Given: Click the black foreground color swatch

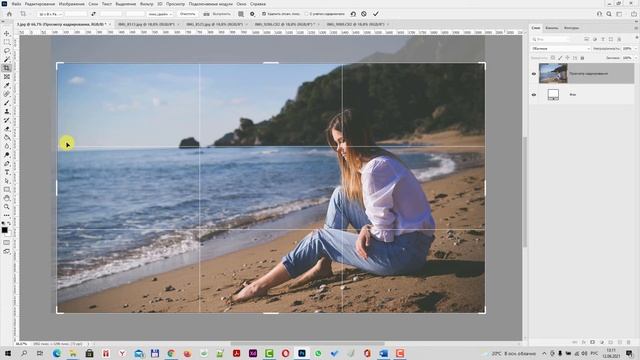Looking at the screenshot, I should 4,230.
